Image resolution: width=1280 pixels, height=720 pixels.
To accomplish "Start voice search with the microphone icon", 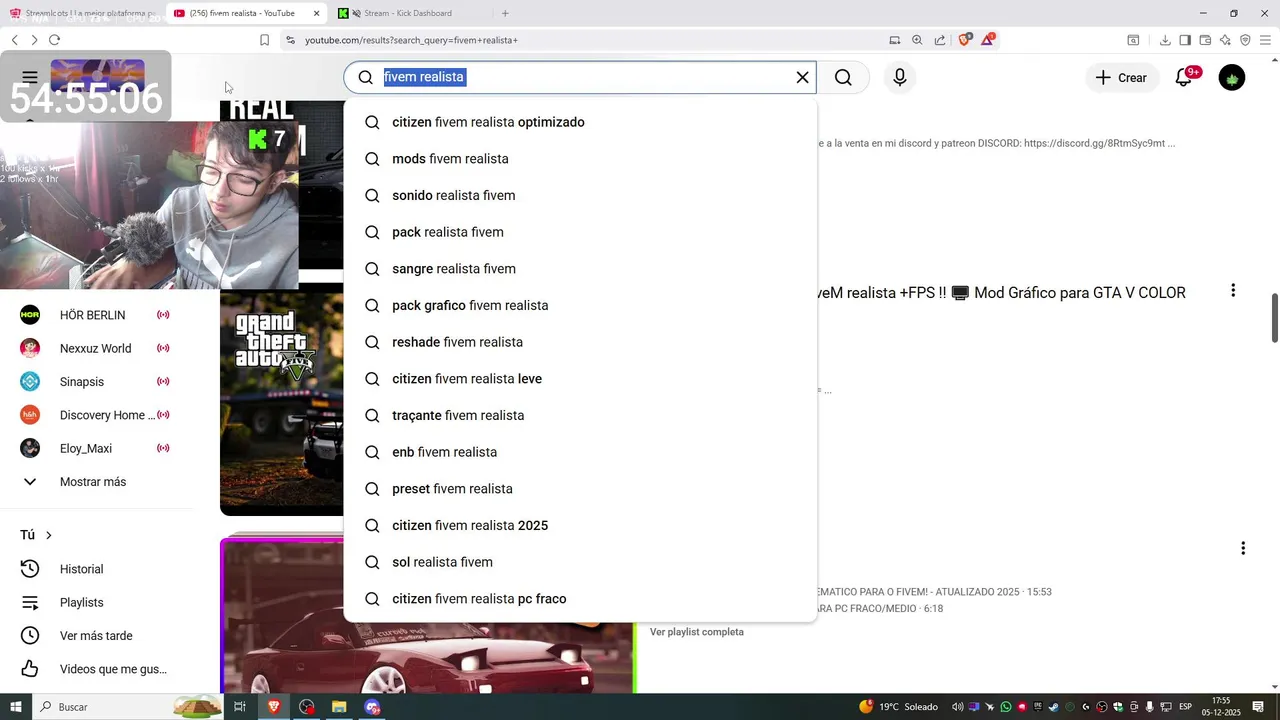I will 900,77.
